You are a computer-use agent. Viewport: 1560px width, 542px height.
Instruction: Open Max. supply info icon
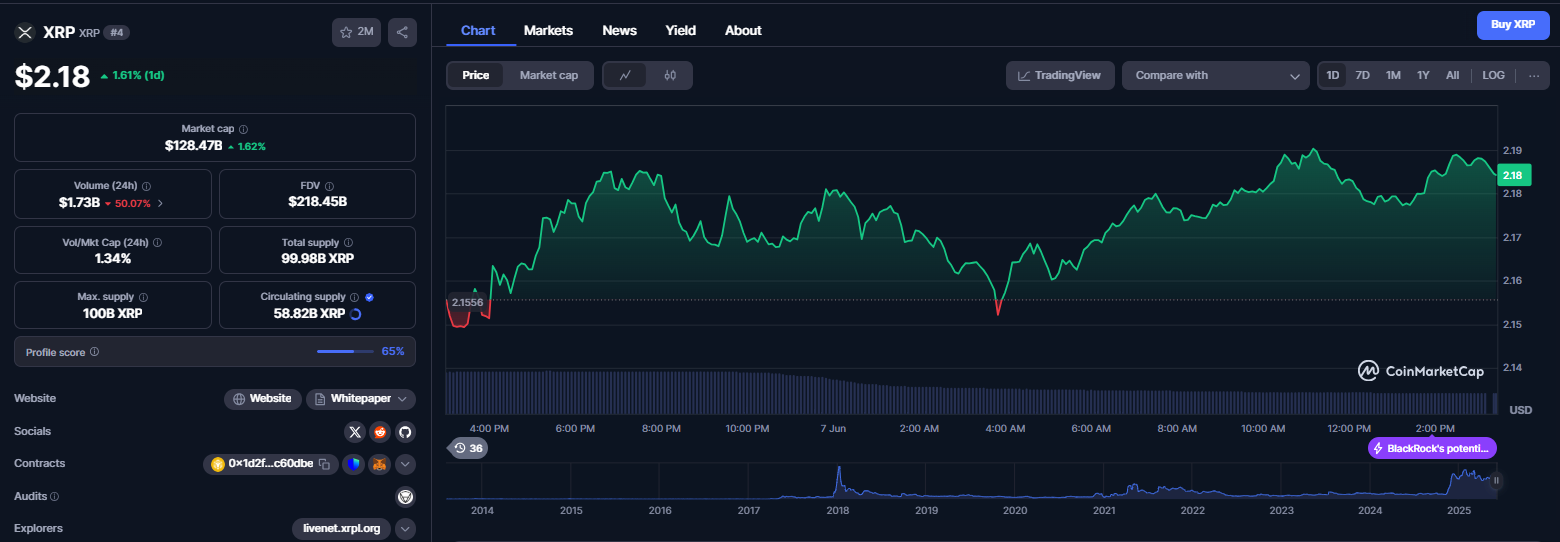[143, 297]
